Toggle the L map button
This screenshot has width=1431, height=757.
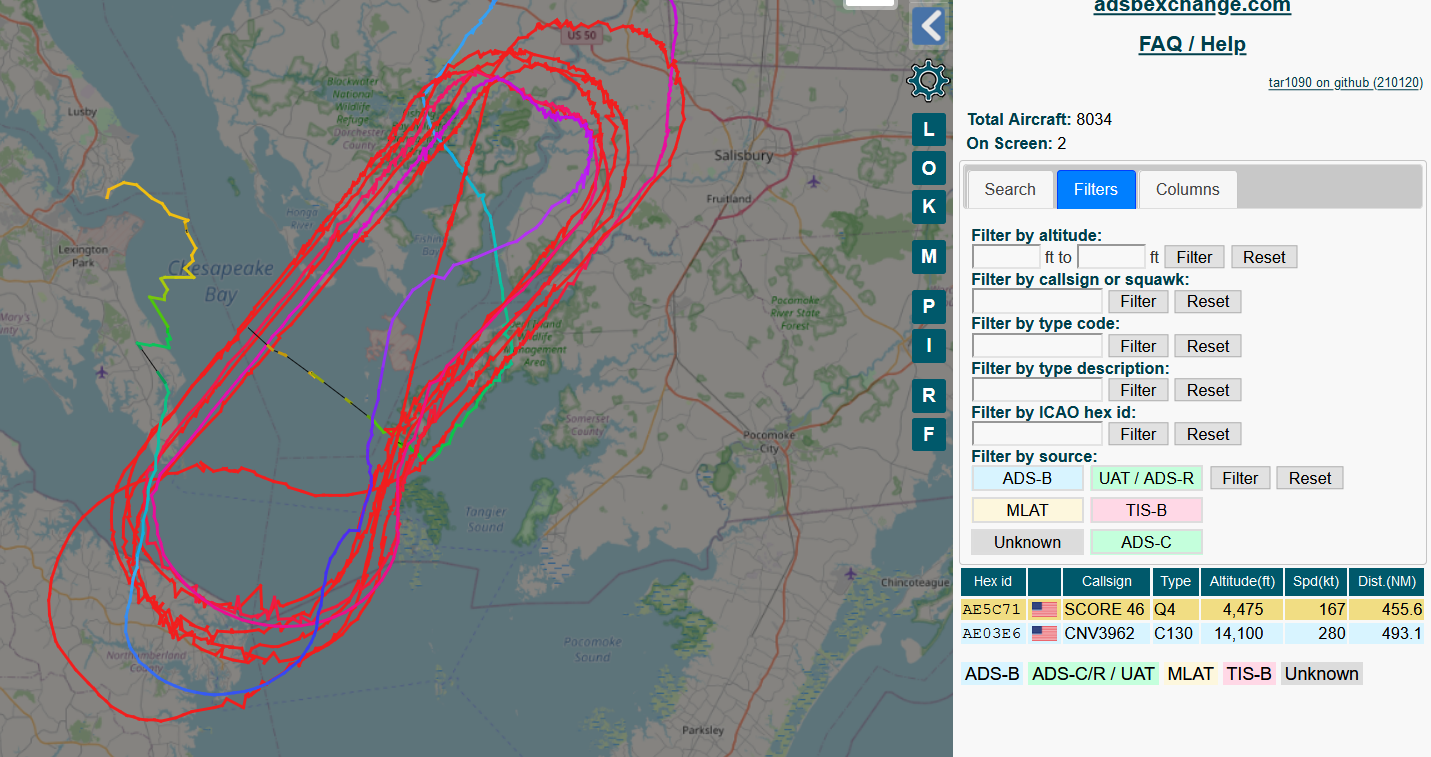tap(929, 130)
